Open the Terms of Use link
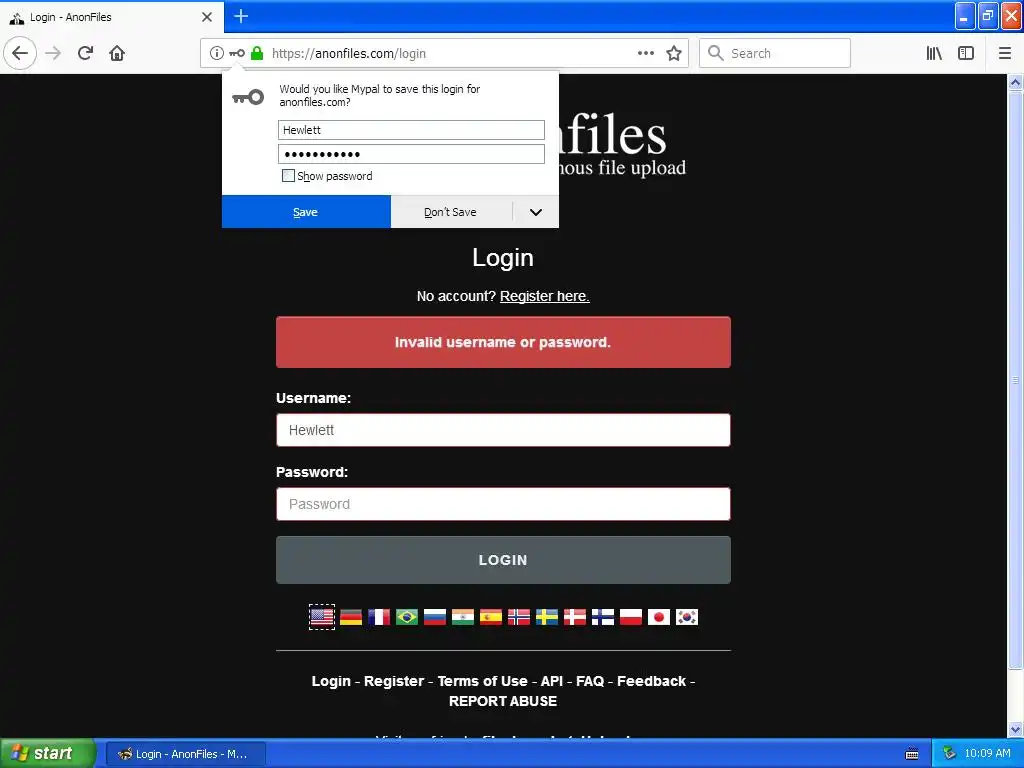This screenshot has width=1024, height=768. pyautogui.click(x=483, y=681)
